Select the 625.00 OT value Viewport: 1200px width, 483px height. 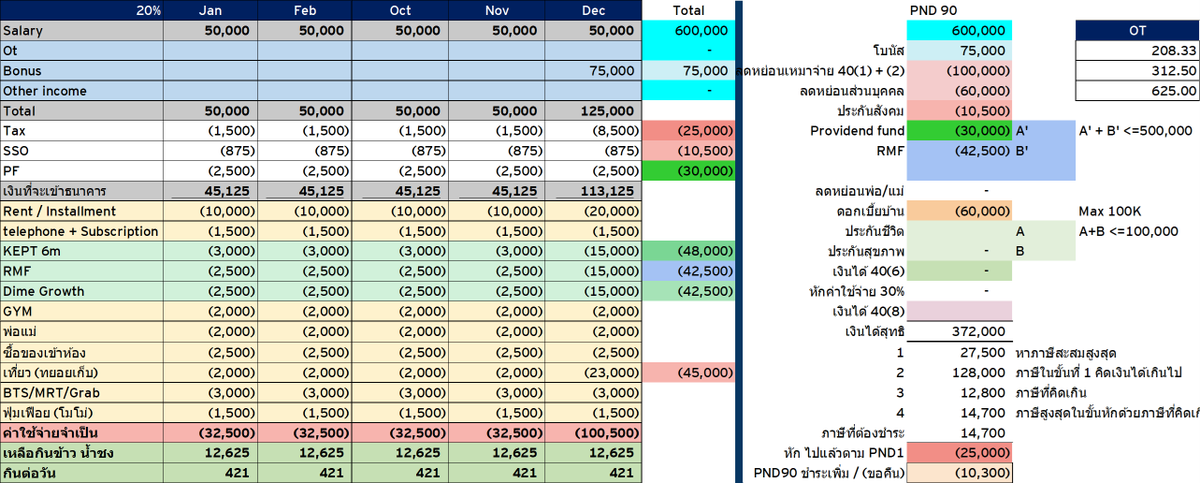click(1137, 91)
